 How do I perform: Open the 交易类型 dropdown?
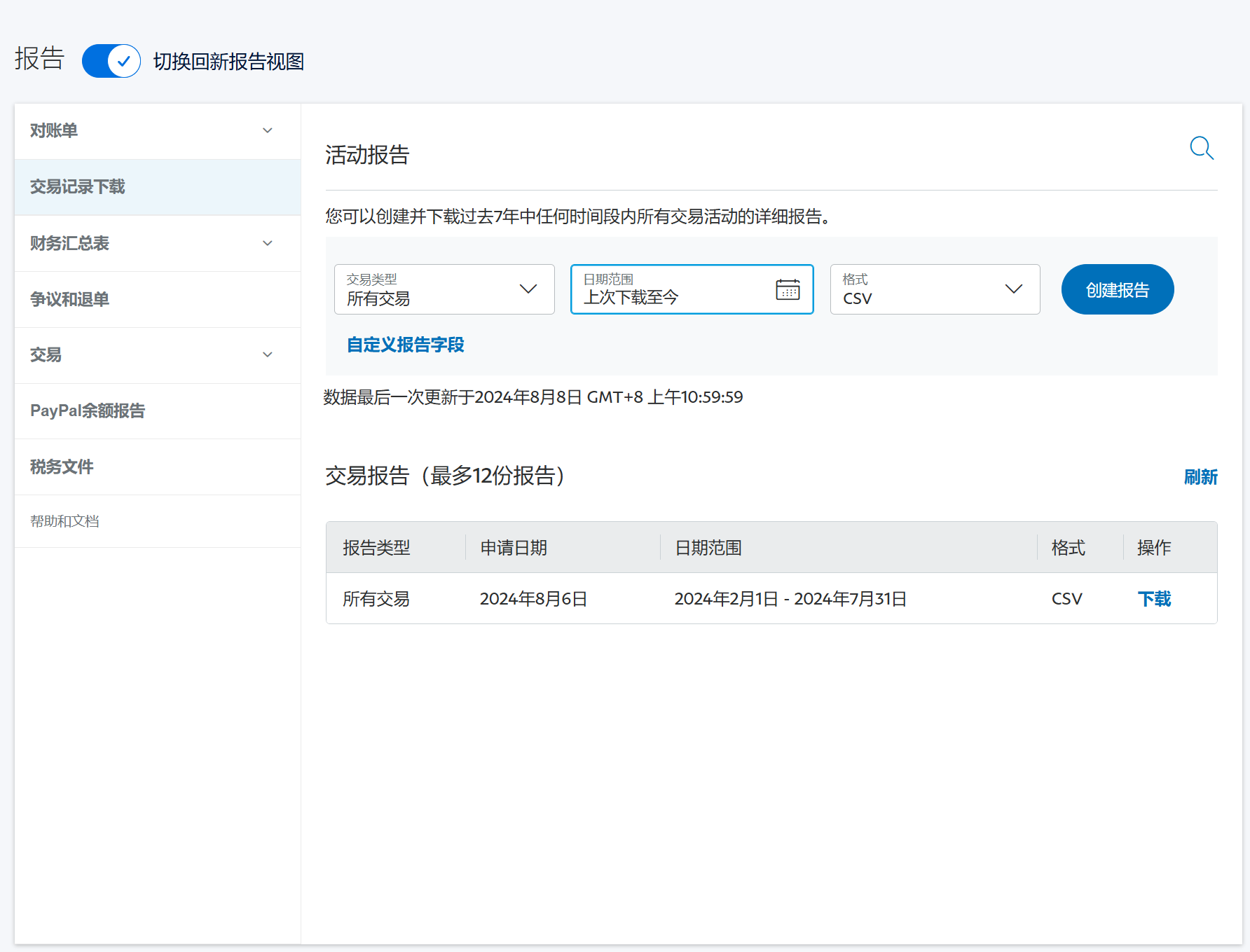[x=444, y=289]
